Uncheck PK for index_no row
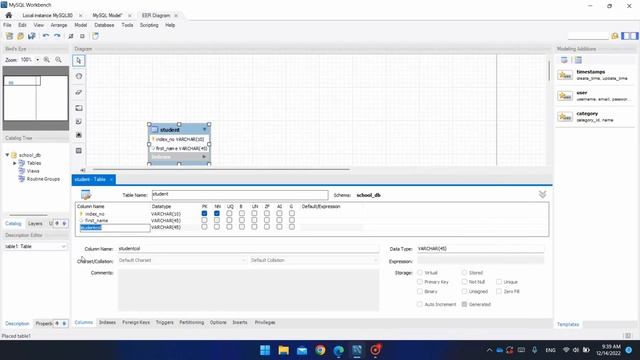The image size is (640, 360). click(x=204, y=213)
